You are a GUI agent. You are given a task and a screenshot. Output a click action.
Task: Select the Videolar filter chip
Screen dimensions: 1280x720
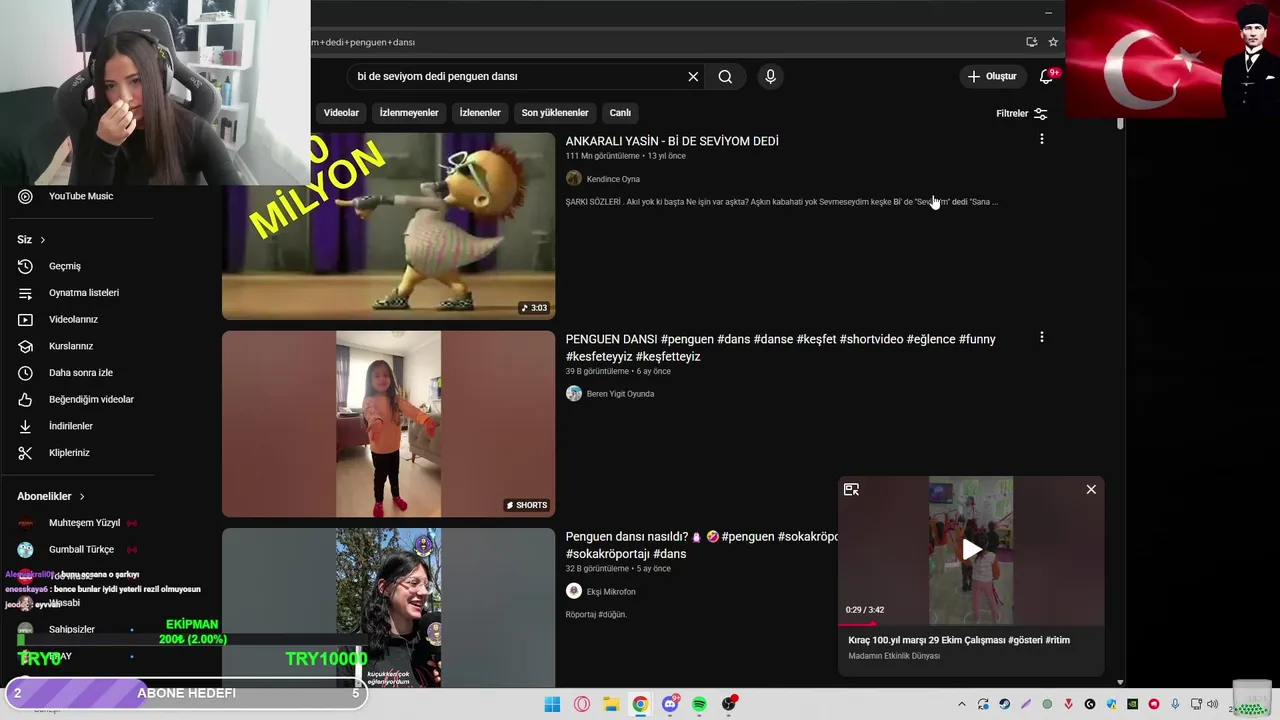point(341,113)
